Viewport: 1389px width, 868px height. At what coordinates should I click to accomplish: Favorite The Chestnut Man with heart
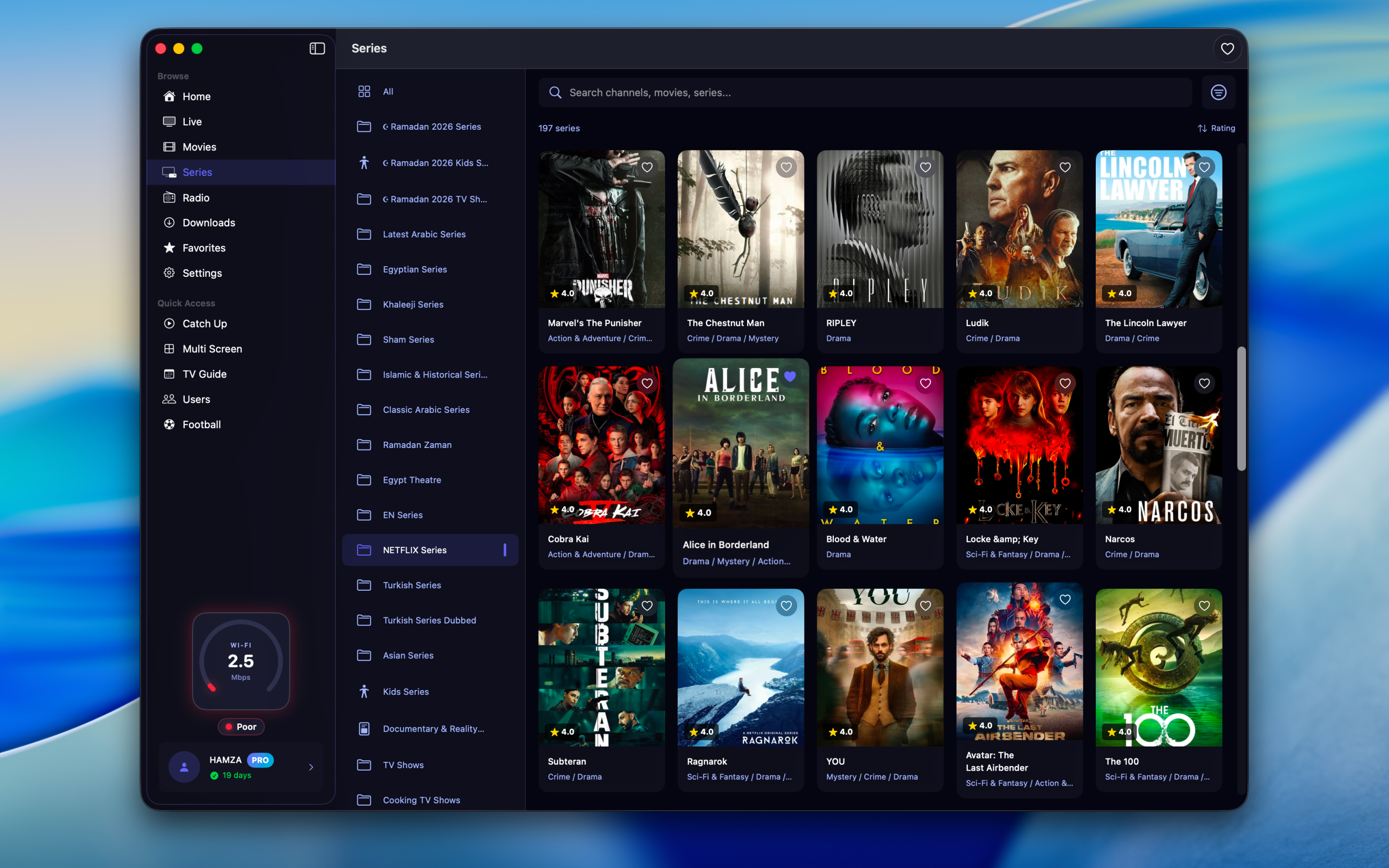786,167
